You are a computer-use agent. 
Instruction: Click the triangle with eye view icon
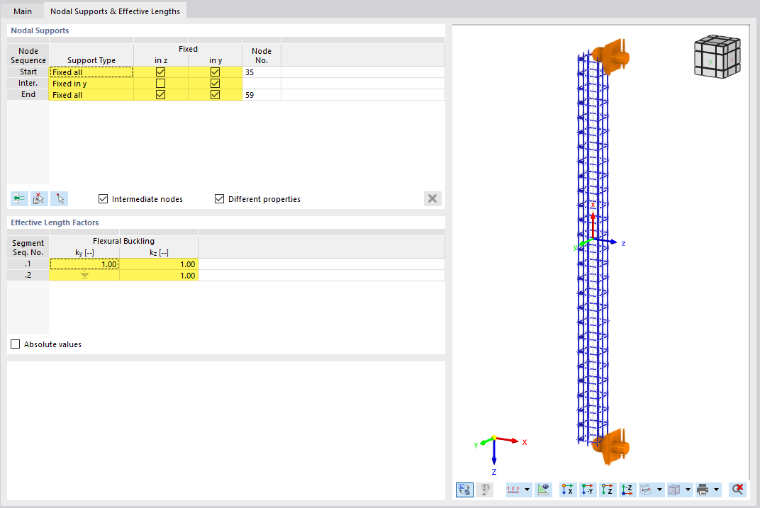(x=544, y=490)
